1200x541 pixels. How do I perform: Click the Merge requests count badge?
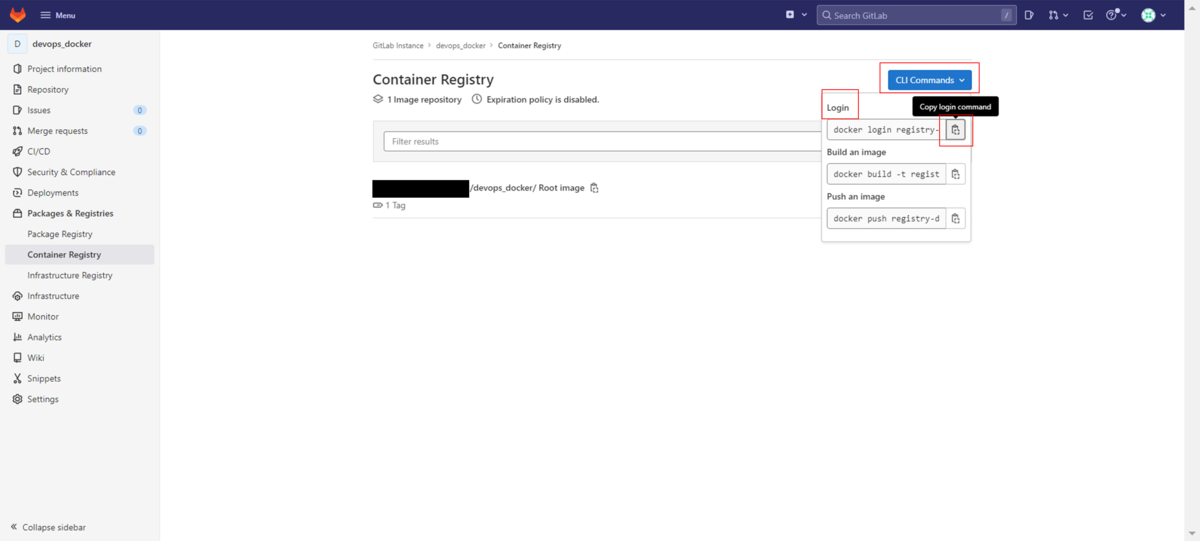click(x=140, y=131)
